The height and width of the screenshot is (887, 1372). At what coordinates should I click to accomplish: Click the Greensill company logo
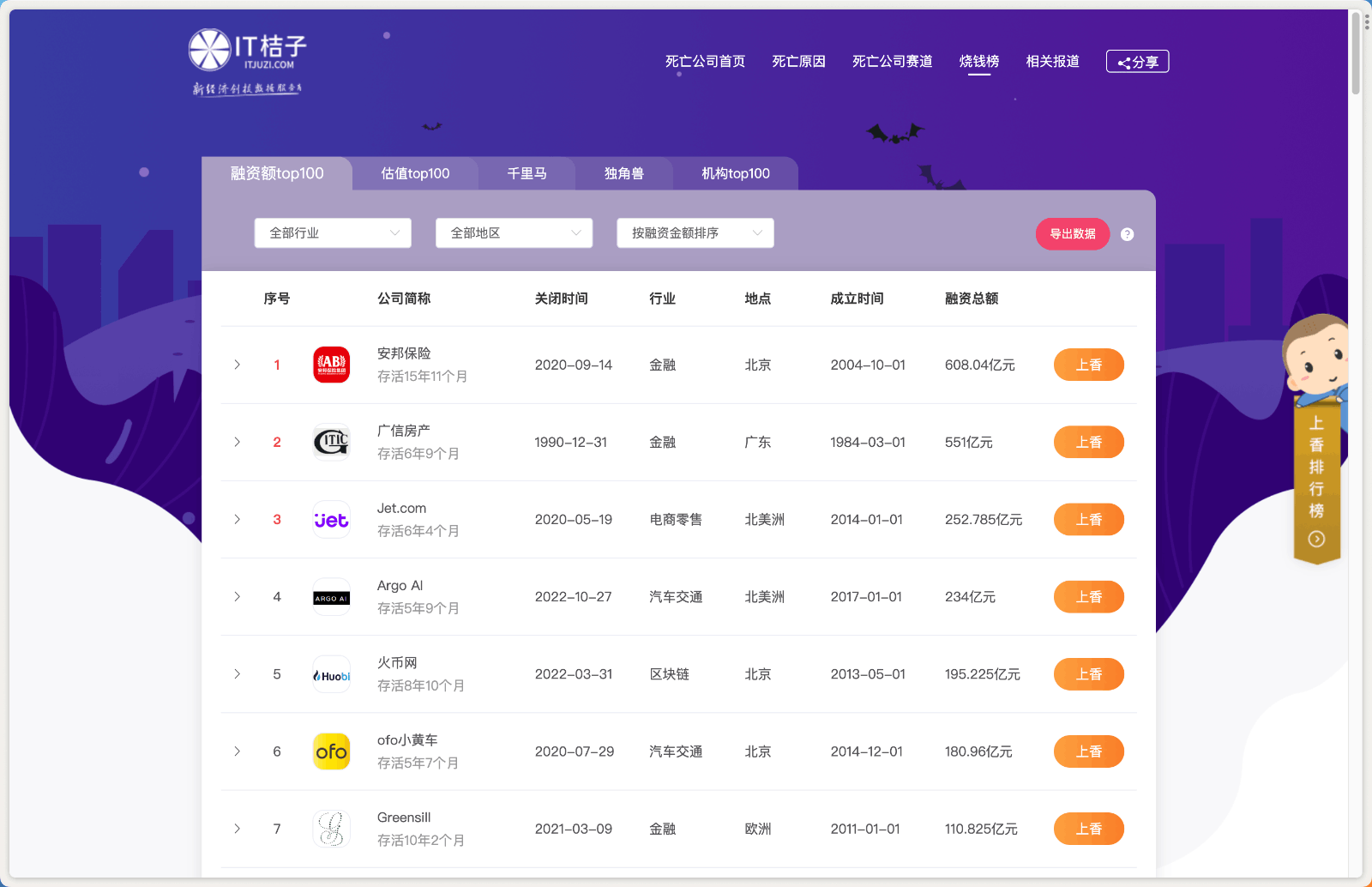331,830
